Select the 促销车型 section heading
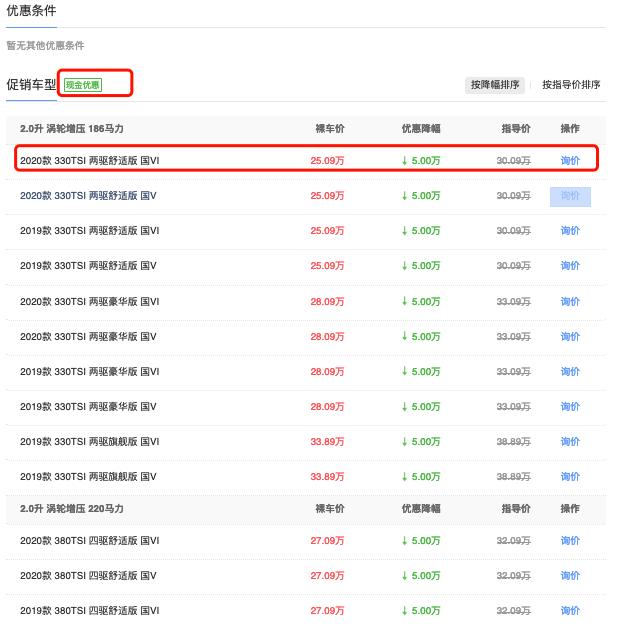The width and height of the screenshot is (620, 626). pyautogui.click(x=31, y=85)
